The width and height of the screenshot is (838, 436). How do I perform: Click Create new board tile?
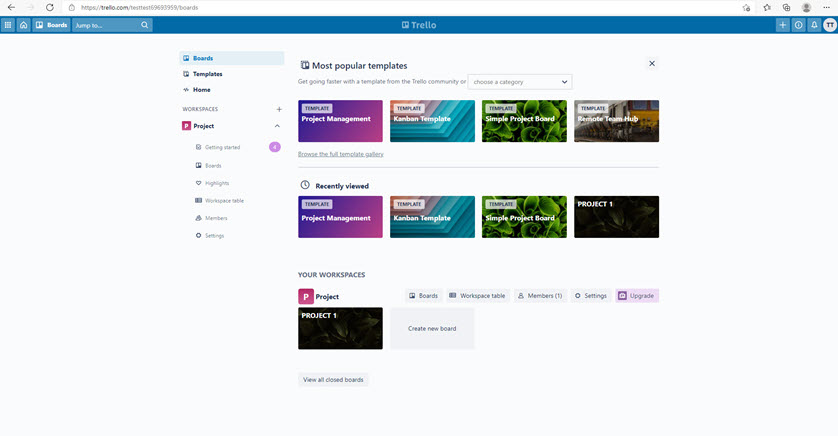tap(432, 329)
